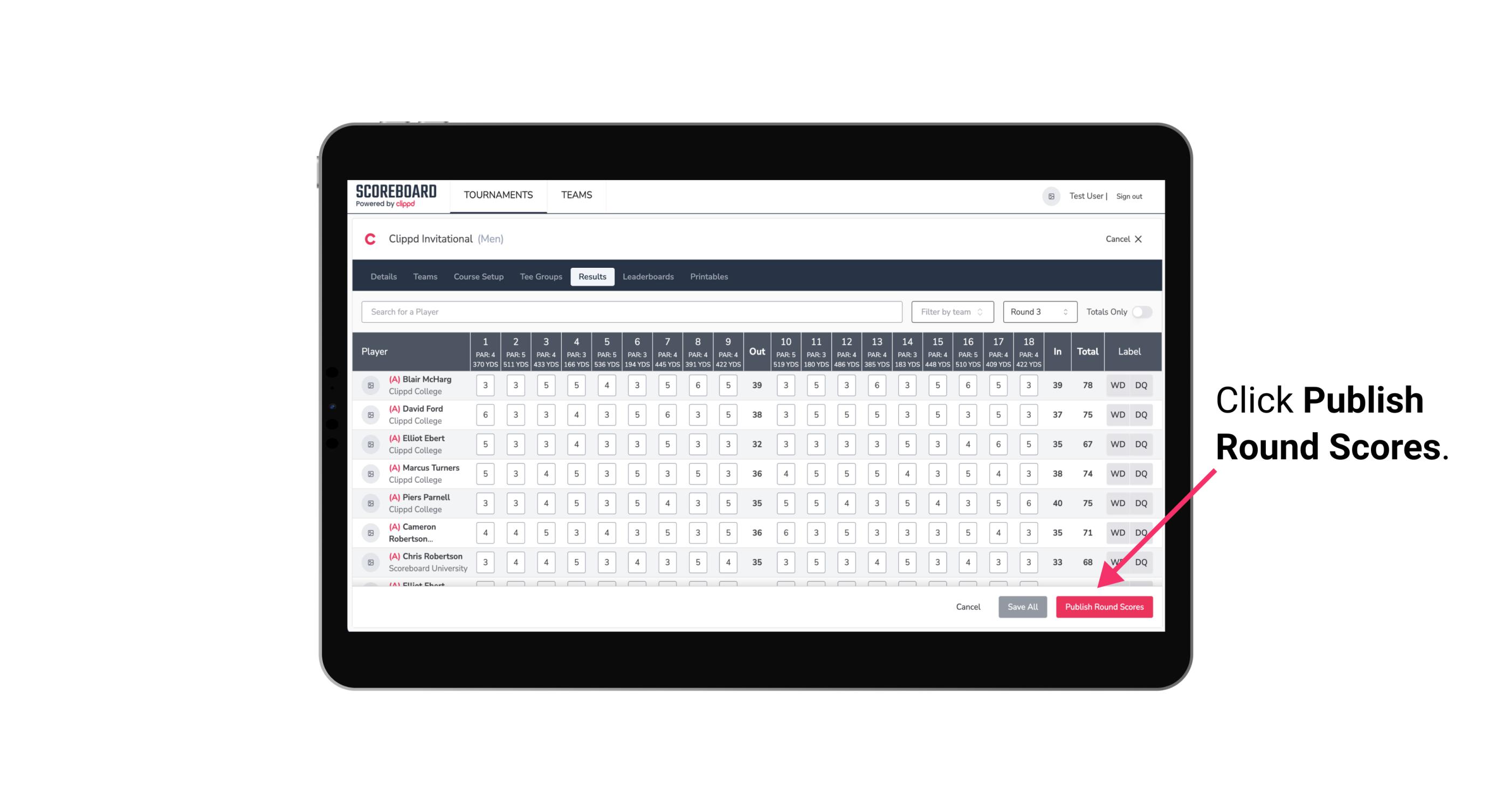Click the Clippd logo icon next to tournament name
Image resolution: width=1510 pixels, height=812 pixels.
[x=370, y=238]
